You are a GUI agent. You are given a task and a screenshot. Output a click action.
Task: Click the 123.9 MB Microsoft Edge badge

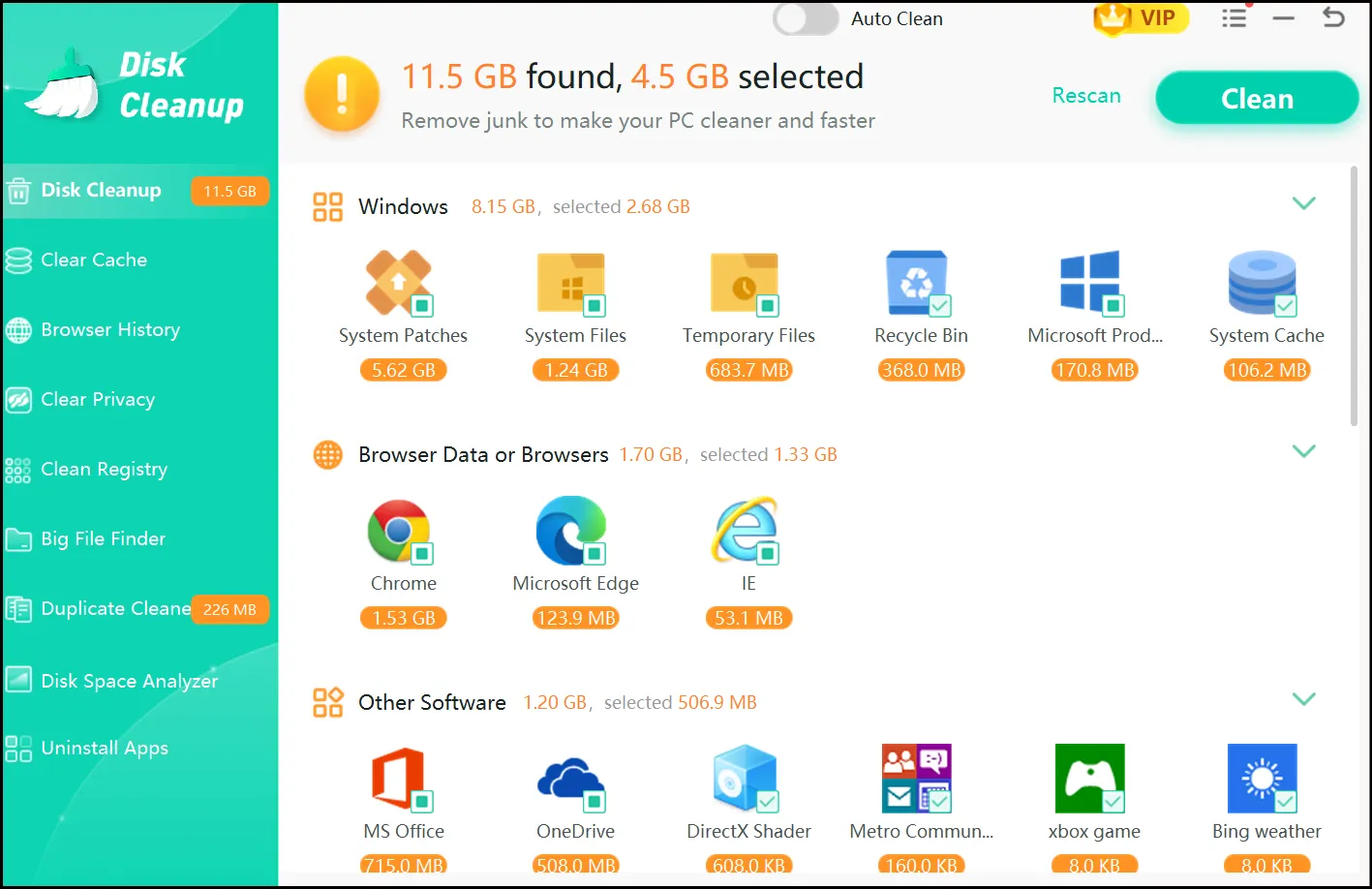point(576,618)
